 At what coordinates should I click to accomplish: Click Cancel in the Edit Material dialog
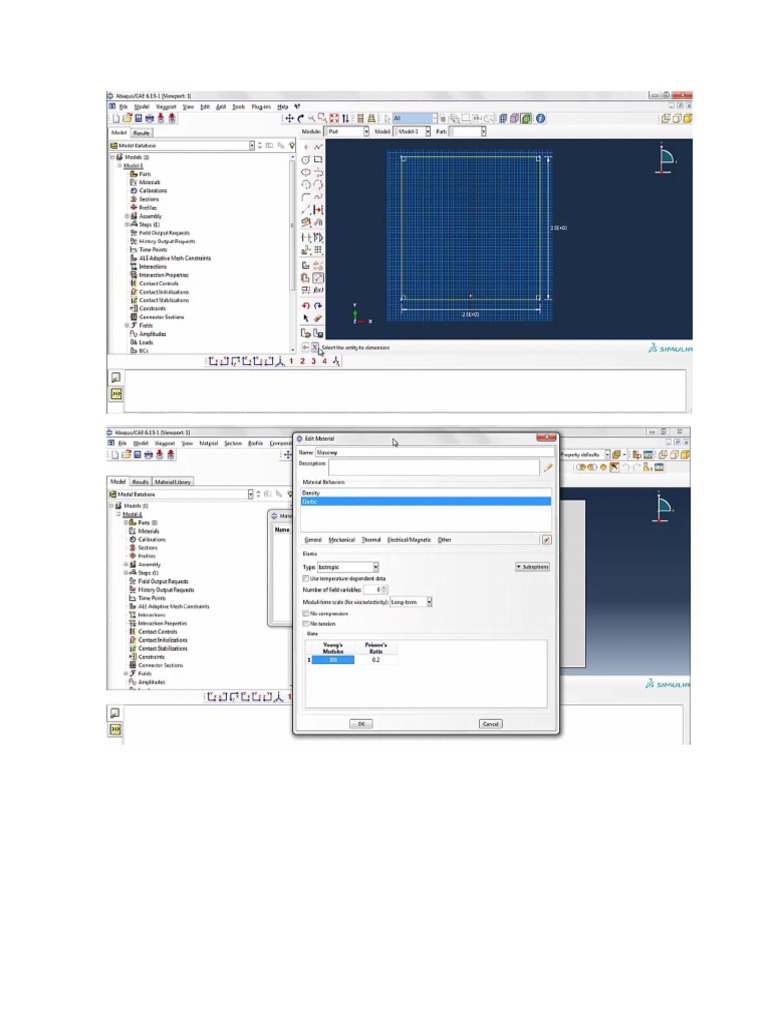click(490, 724)
